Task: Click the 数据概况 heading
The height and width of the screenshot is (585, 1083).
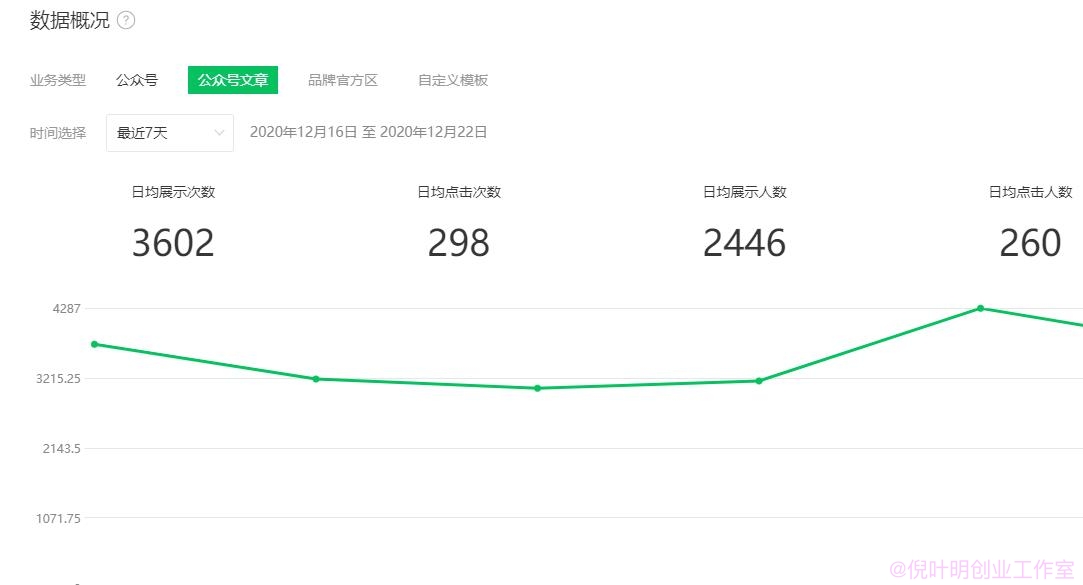Action: 70,21
